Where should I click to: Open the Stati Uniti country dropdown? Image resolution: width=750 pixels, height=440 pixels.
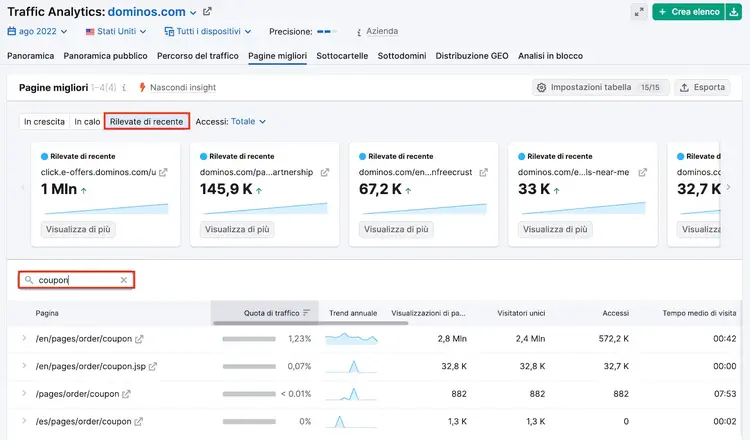pyautogui.click(x=115, y=32)
